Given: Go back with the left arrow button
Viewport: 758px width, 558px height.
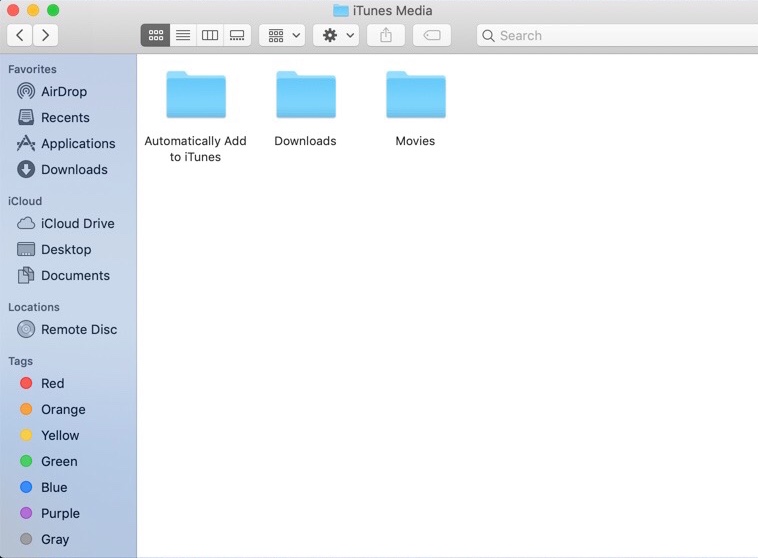Looking at the screenshot, I should pyautogui.click(x=20, y=35).
